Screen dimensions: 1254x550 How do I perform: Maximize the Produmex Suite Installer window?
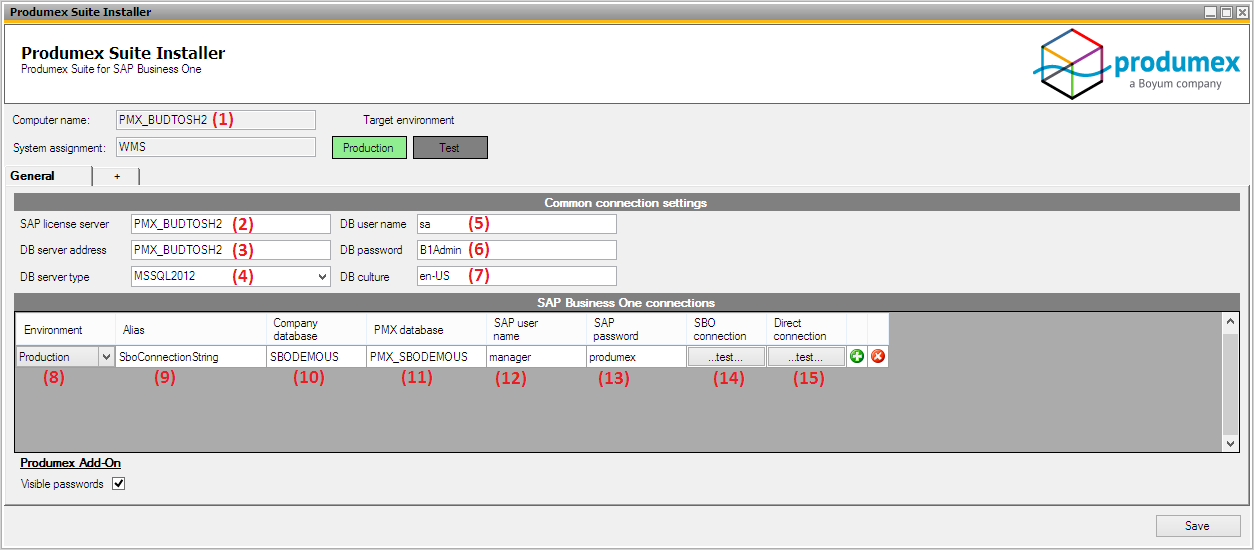(1226, 12)
